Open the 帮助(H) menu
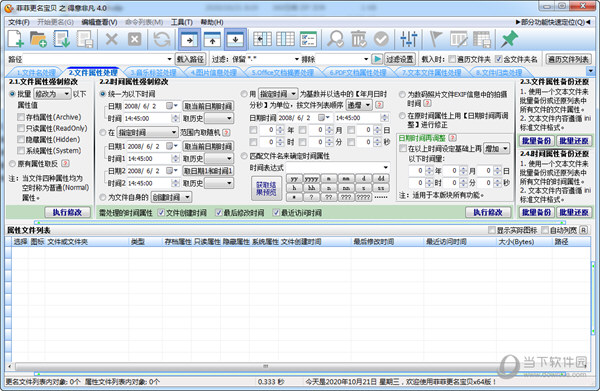The image size is (600, 391). pos(212,22)
